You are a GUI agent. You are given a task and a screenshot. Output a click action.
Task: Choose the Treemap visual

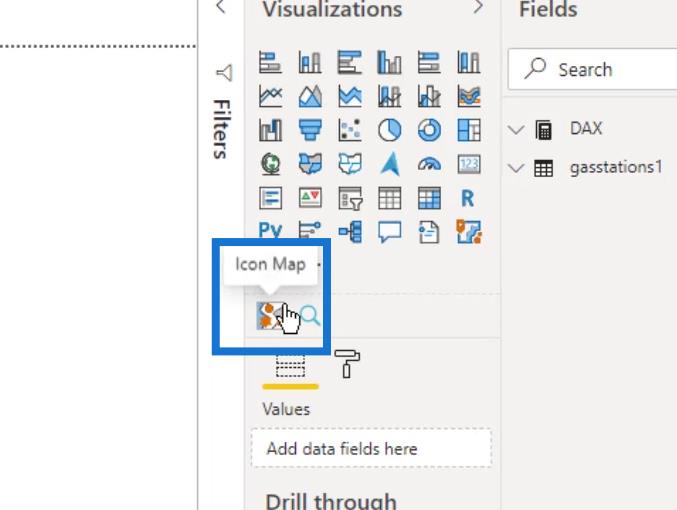(469, 130)
